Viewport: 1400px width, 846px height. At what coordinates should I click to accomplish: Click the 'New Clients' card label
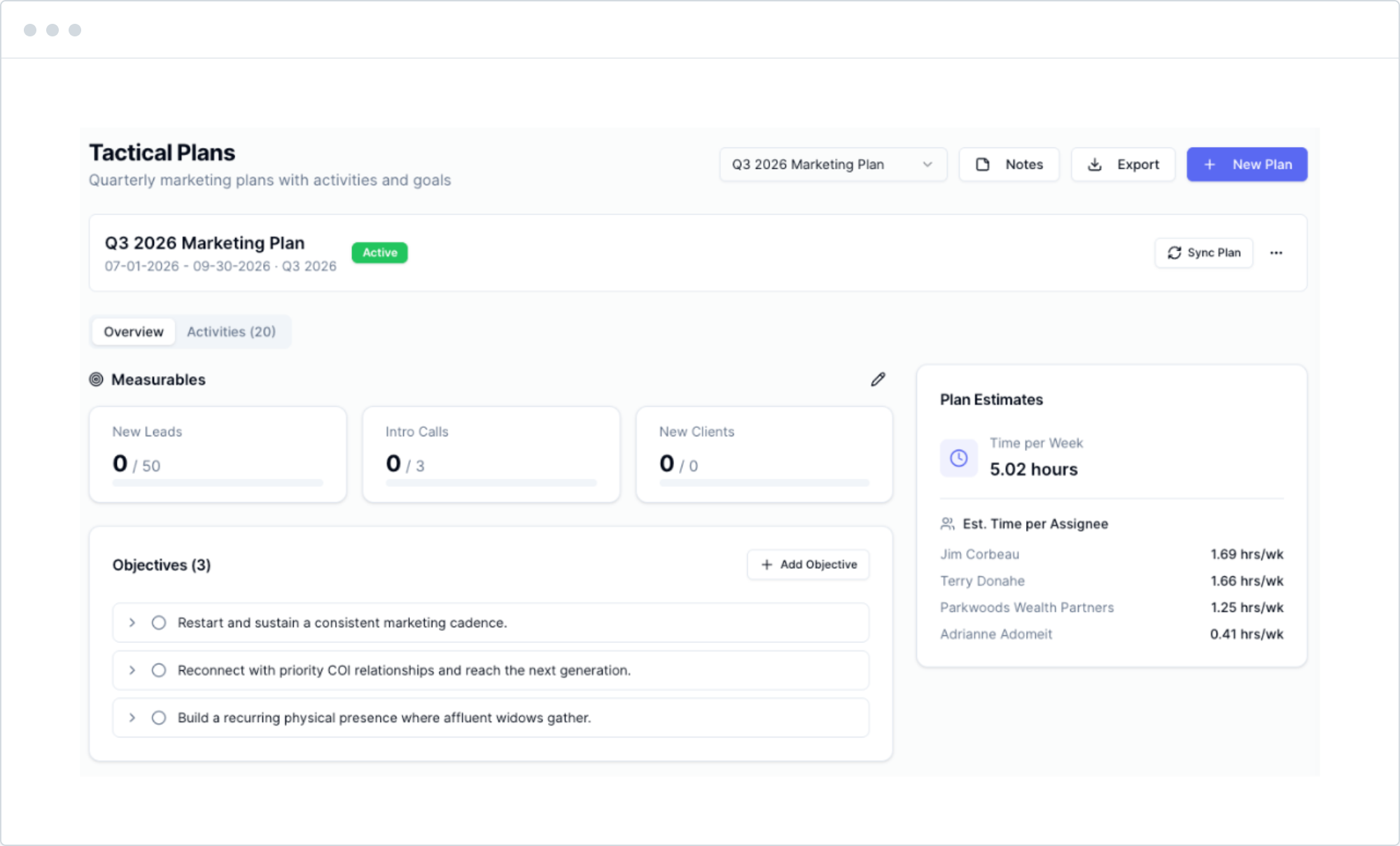(696, 432)
